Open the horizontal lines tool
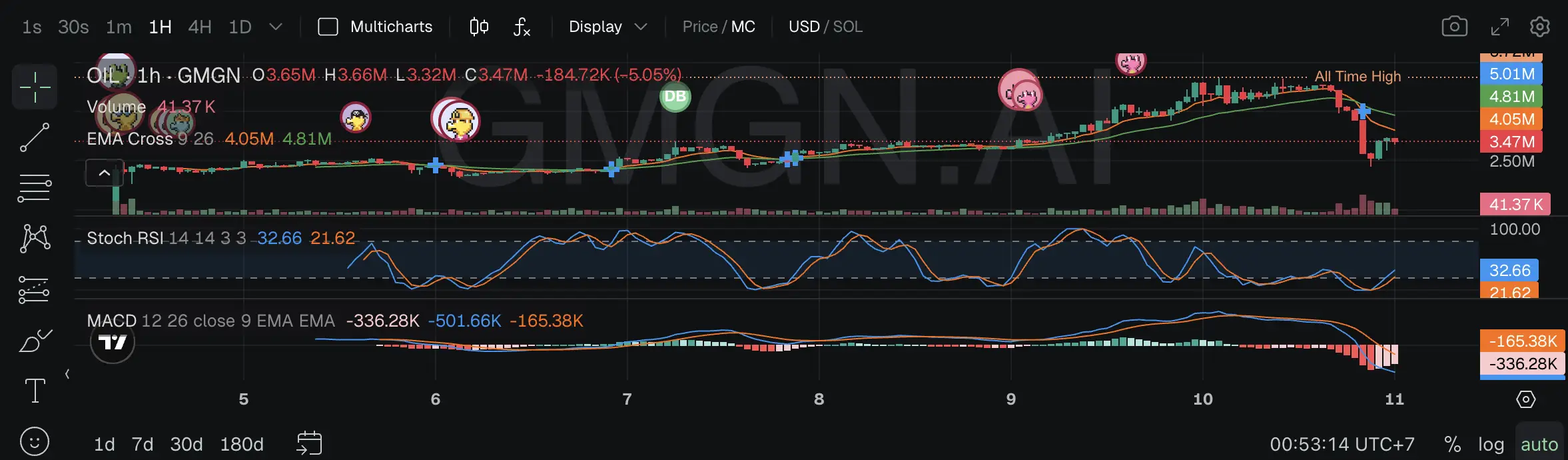The width and height of the screenshot is (1568, 460). point(34,187)
